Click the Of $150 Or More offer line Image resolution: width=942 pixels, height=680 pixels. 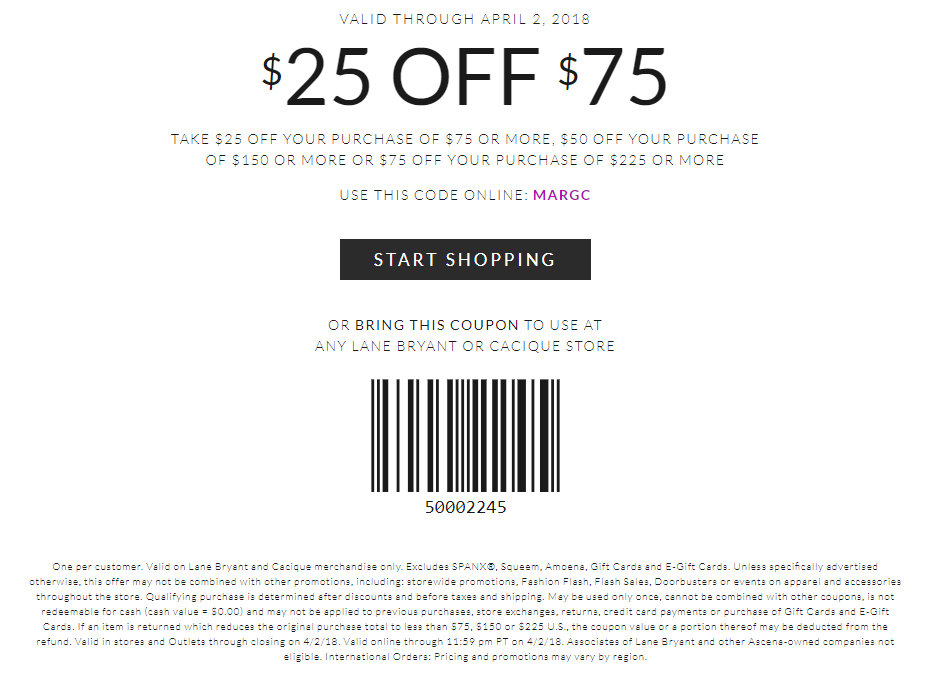[465, 160]
